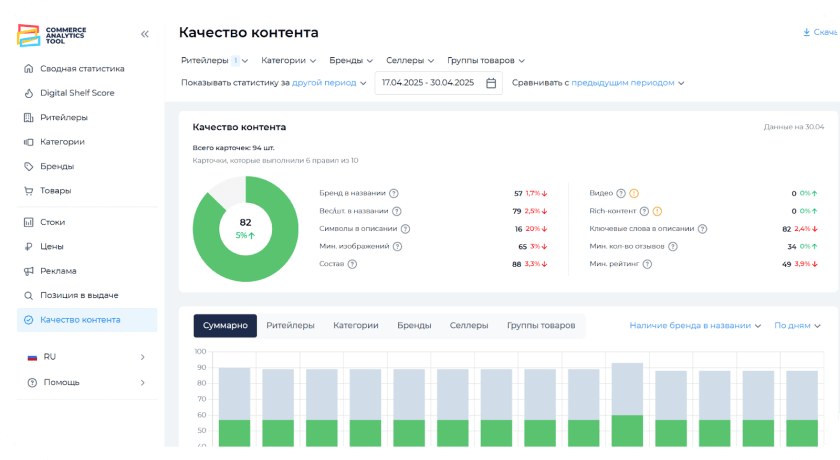Expand the Бренды filter dropdown

[351, 61]
